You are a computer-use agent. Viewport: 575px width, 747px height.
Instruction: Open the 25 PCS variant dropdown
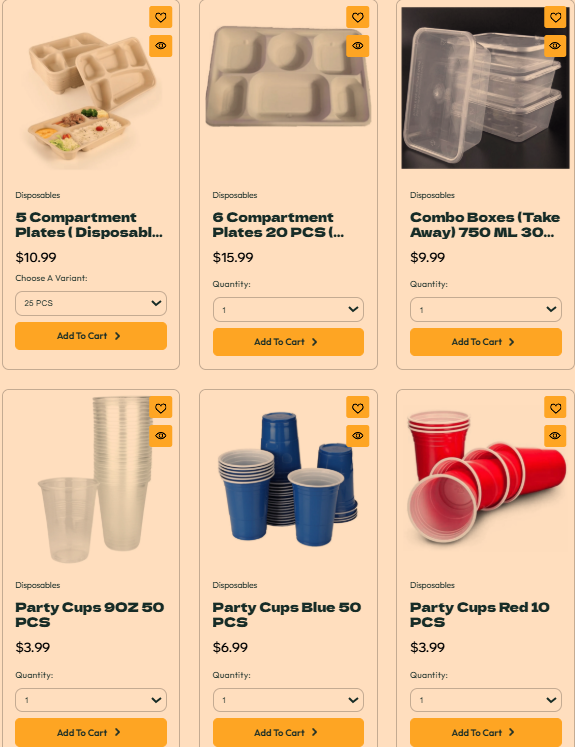click(x=91, y=303)
